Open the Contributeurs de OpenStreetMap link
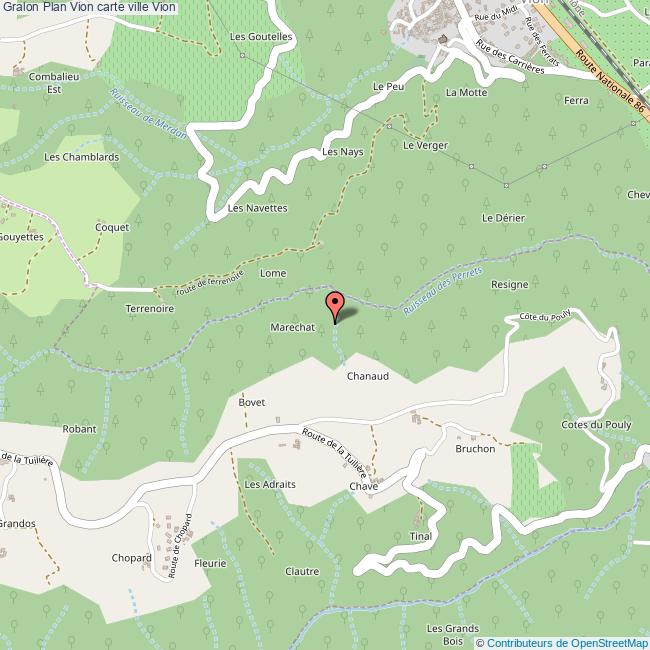 click(568, 643)
